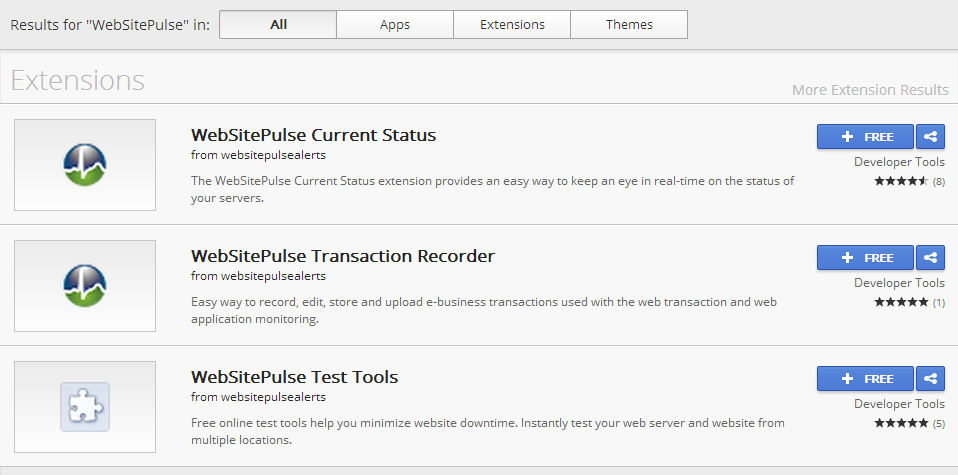The image size is (958, 475).
Task: Click the Test Tools description about website downtime
Action: click(488, 432)
